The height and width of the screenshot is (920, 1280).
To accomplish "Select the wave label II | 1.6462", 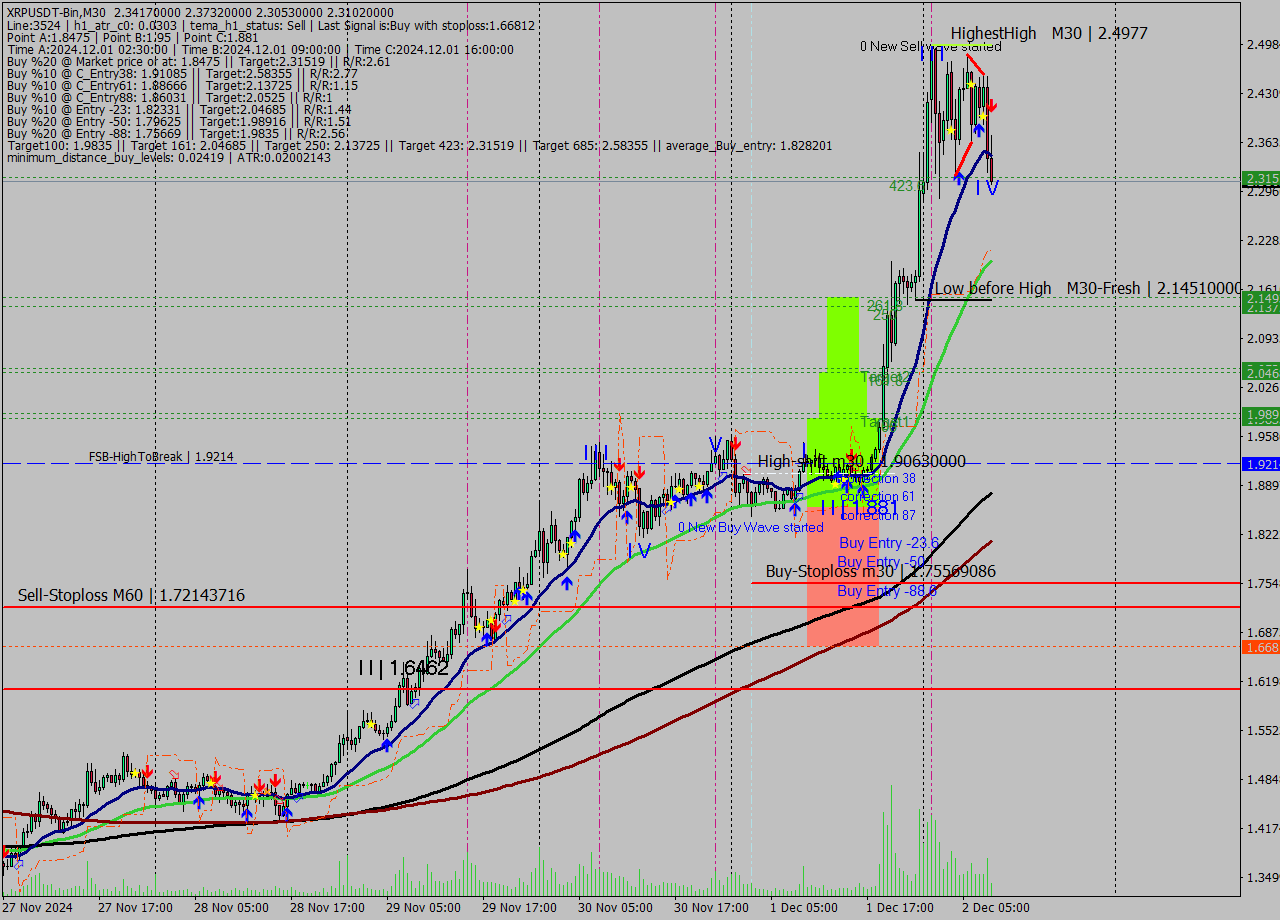I will 403,668.
